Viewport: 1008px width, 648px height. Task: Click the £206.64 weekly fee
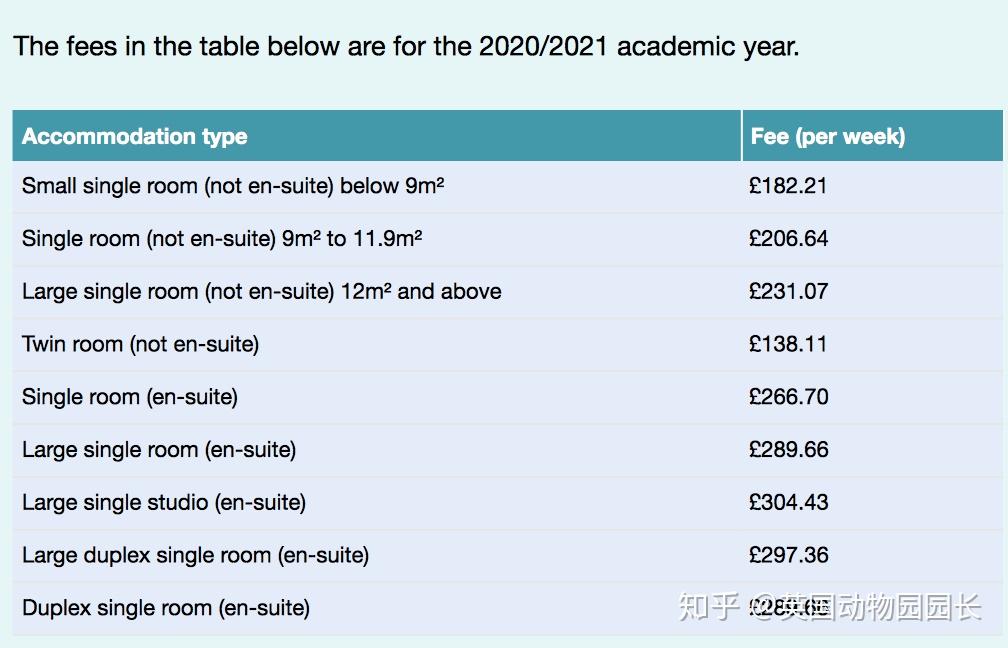[x=788, y=239]
